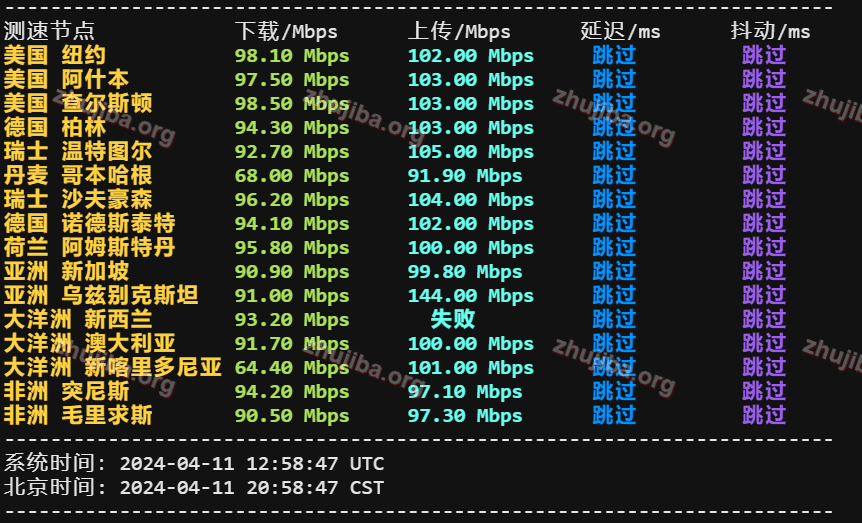The width and height of the screenshot is (862, 523).
Task: Select download value 98.50 Mbps
Action: (292, 103)
